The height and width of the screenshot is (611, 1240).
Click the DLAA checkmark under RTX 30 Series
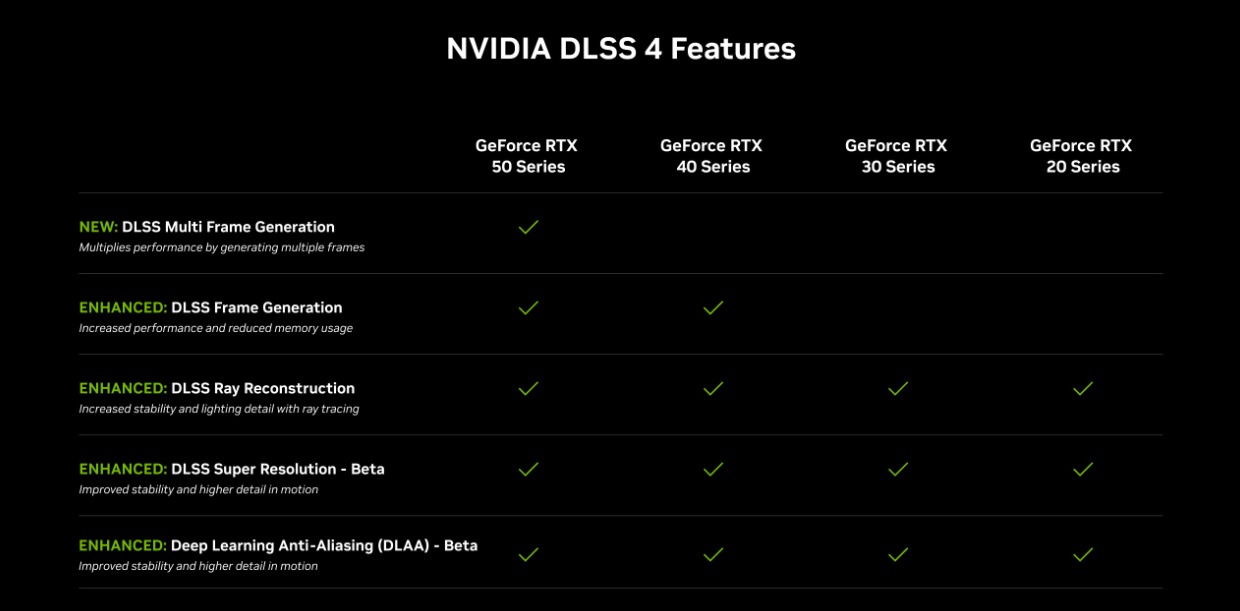[x=898, y=554]
